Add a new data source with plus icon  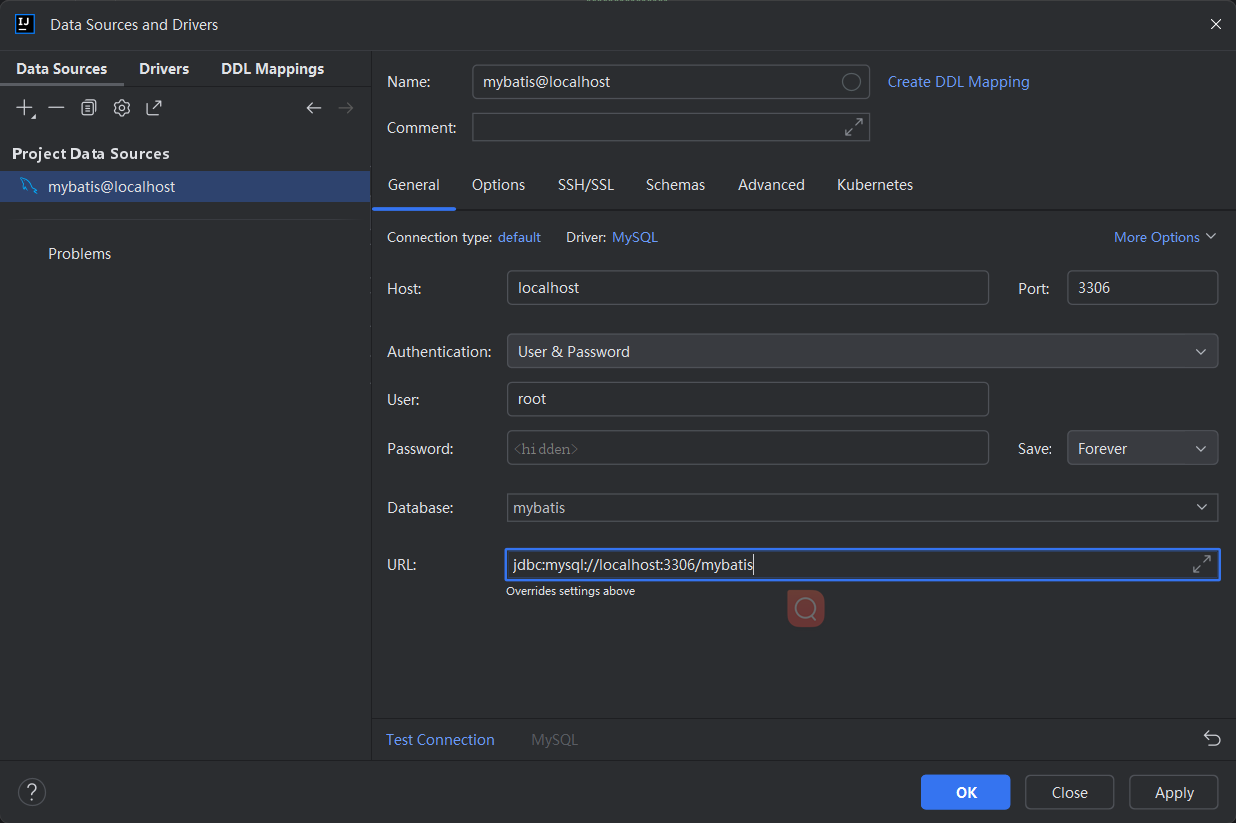[25, 108]
